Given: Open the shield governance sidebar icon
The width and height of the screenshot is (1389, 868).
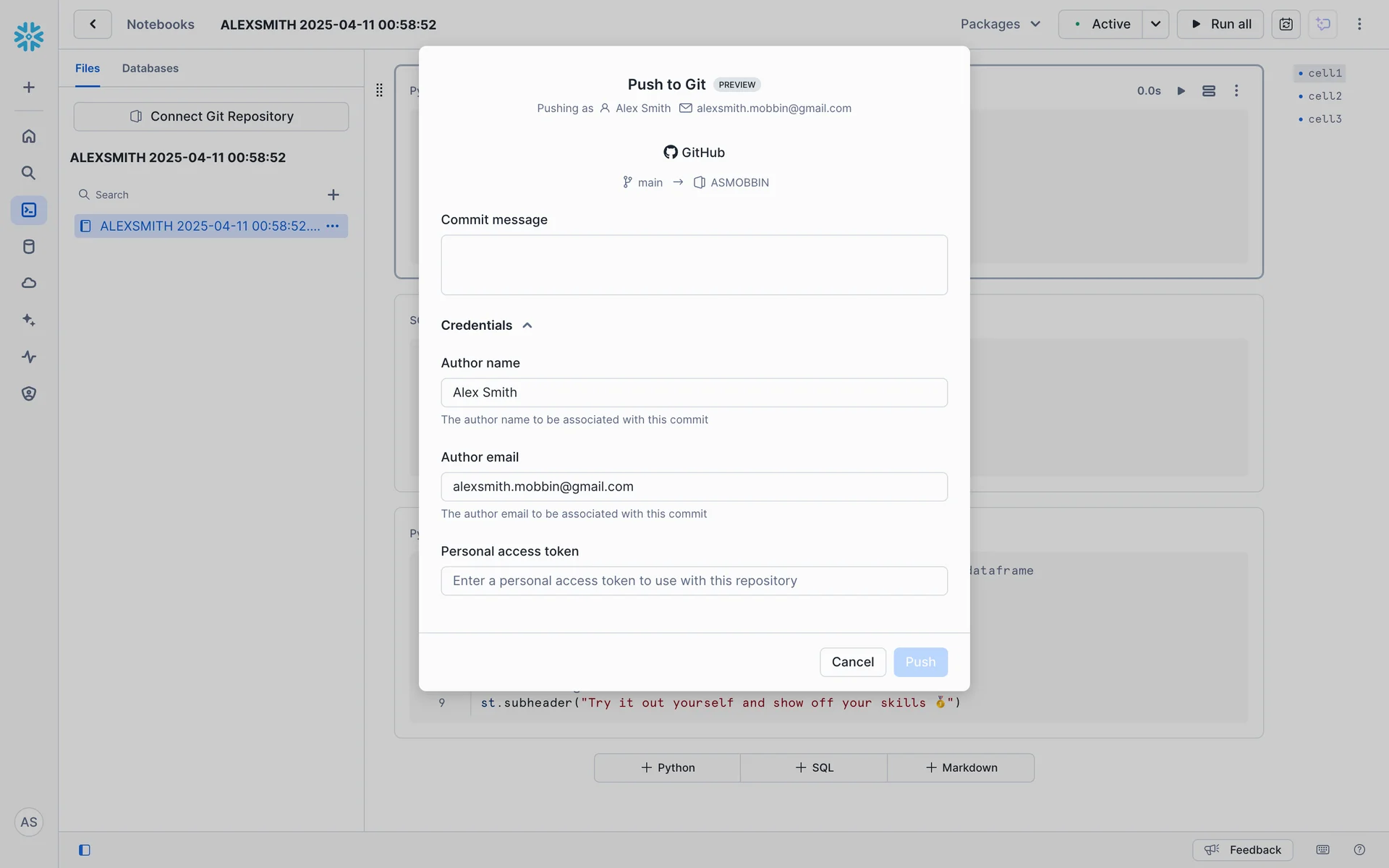Looking at the screenshot, I should point(29,393).
